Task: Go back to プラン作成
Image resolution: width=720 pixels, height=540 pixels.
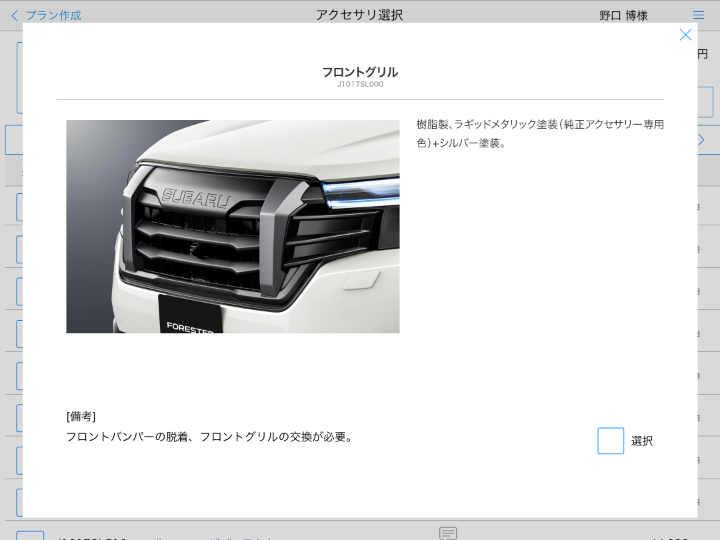Action: click(x=46, y=16)
